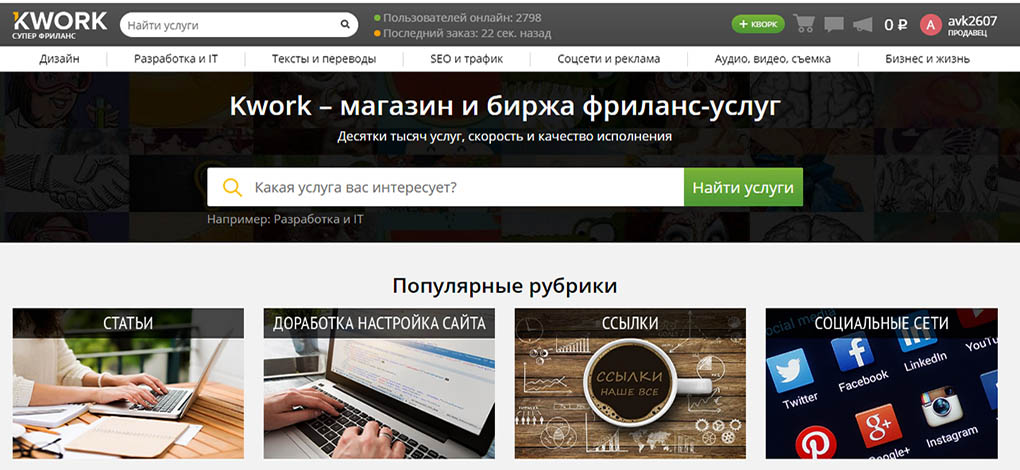The height and width of the screenshot is (470, 1020).
Task: Focus the header 'Найти услуги' search field
Action: pos(239,25)
